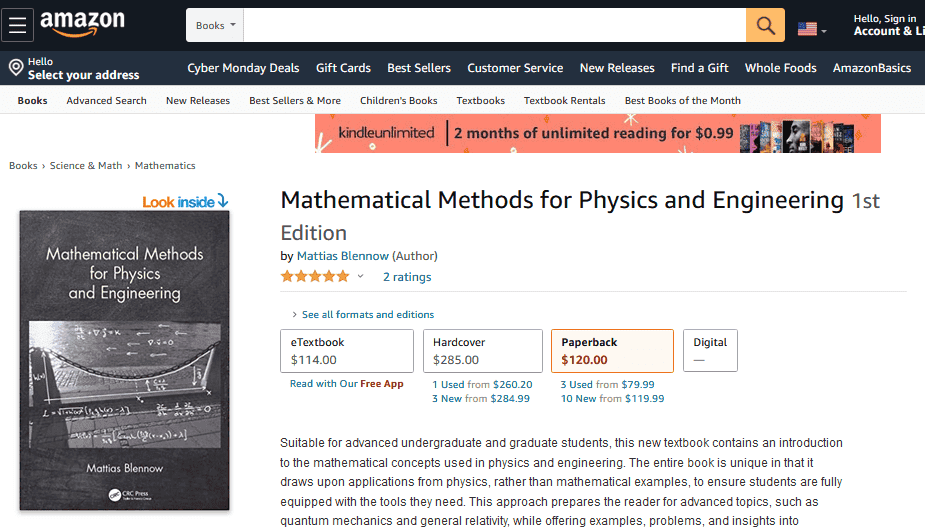Screen dimensions: 925x531
Task: Click Hello, Sign in account menu
Action: click(x=888, y=25)
